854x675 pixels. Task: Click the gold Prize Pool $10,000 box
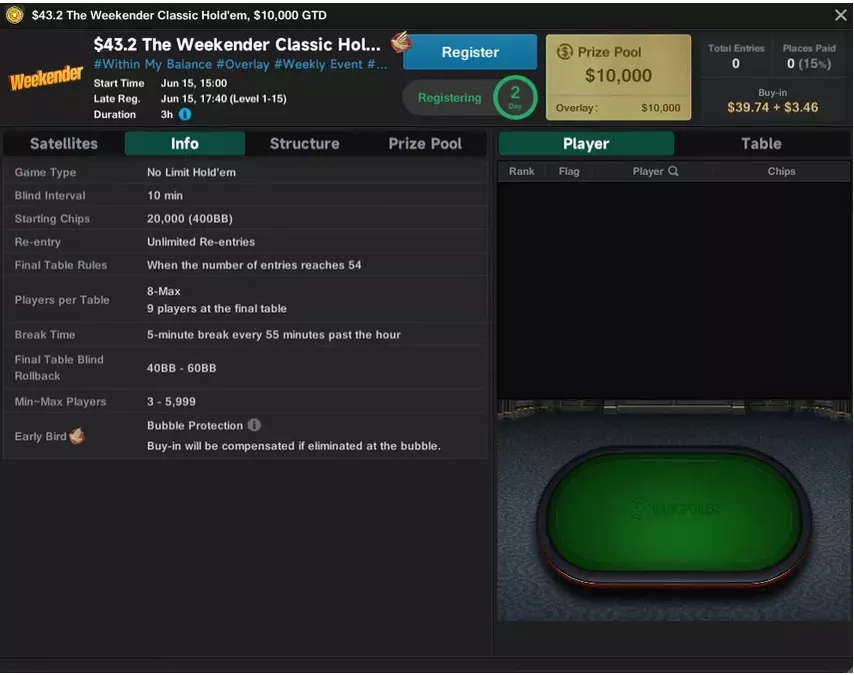click(618, 77)
